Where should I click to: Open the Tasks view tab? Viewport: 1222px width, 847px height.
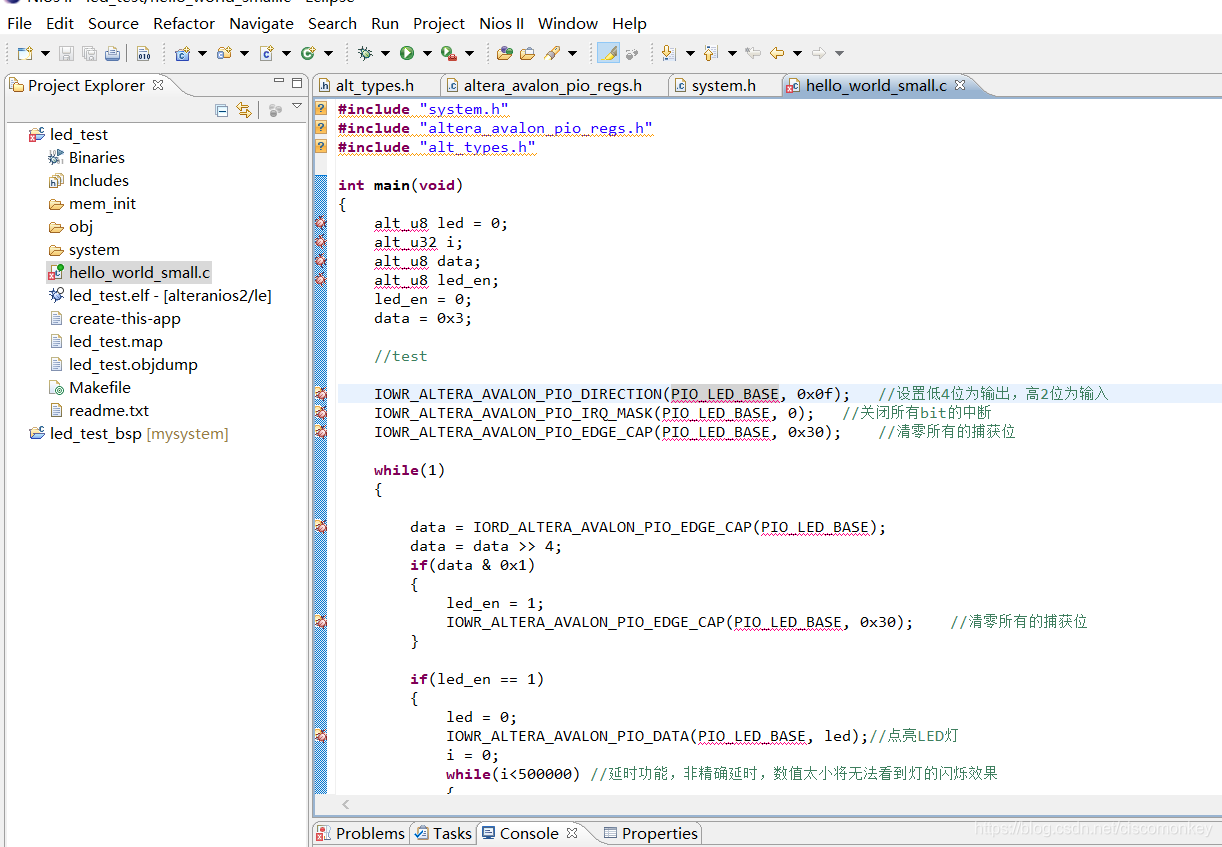coord(443,833)
